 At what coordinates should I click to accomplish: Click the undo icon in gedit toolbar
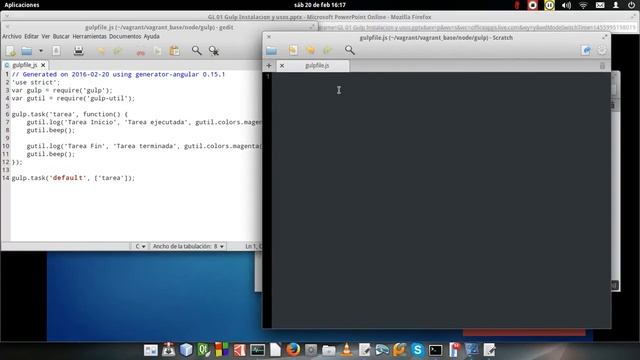101,51
